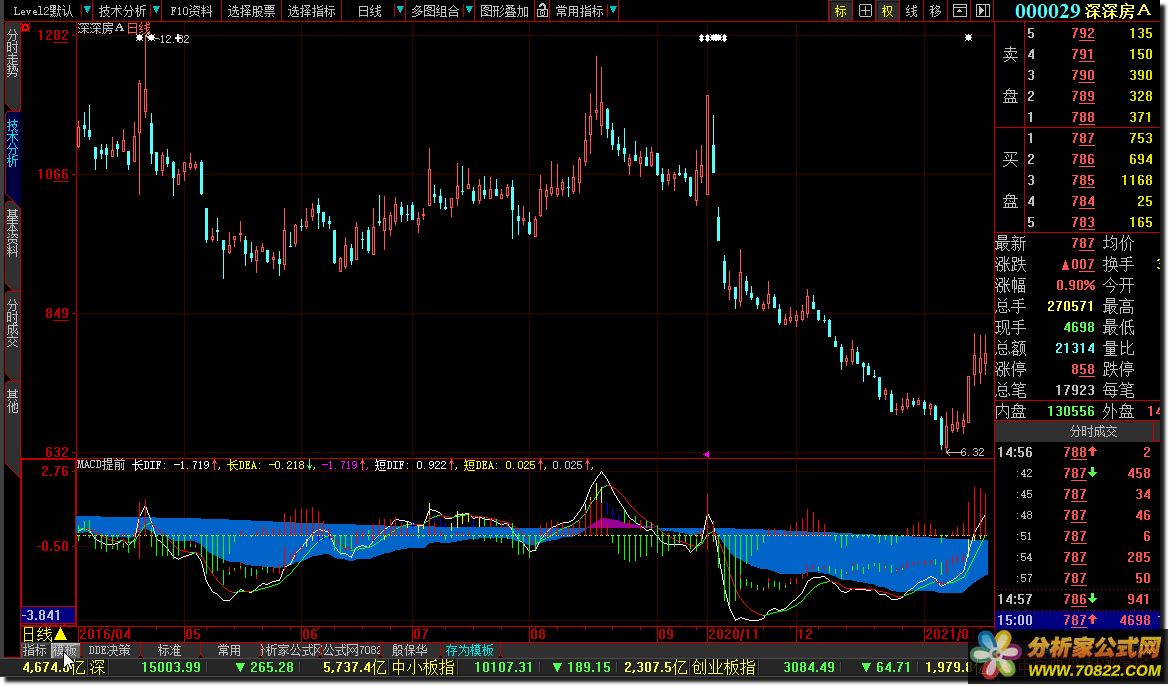The height and width of the screenshot is (686, 1170).
Task: Click 总手 value 270571
Action: (x=1071, y=306)
